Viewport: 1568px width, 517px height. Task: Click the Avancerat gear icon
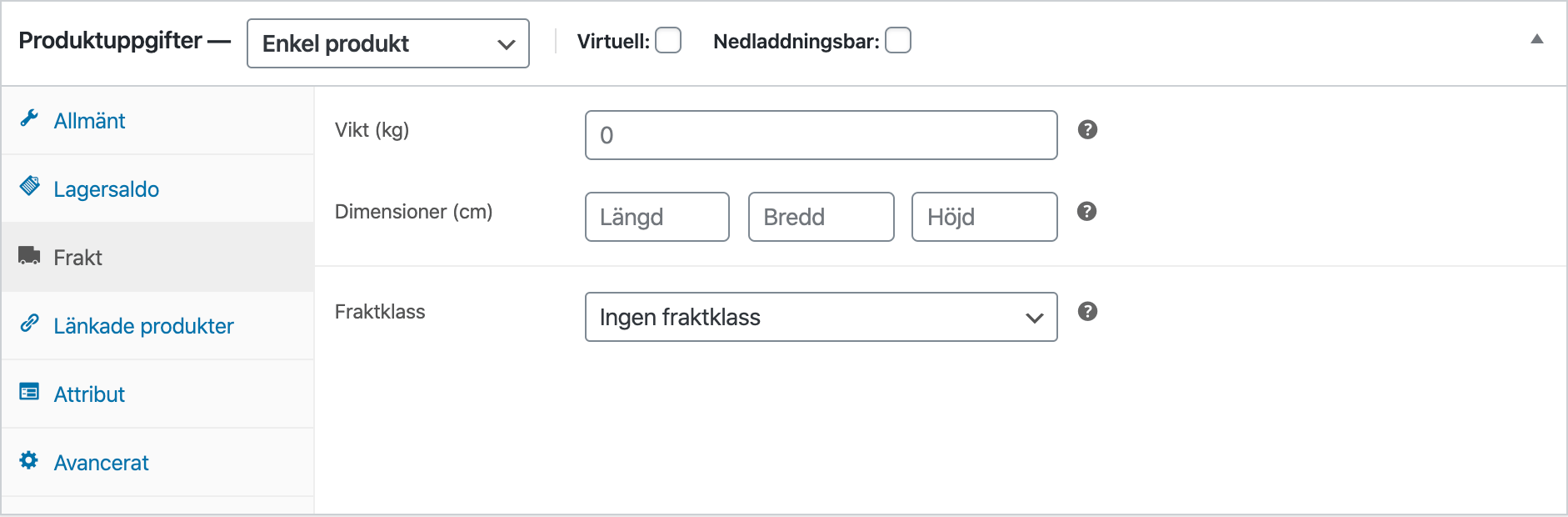29,459
